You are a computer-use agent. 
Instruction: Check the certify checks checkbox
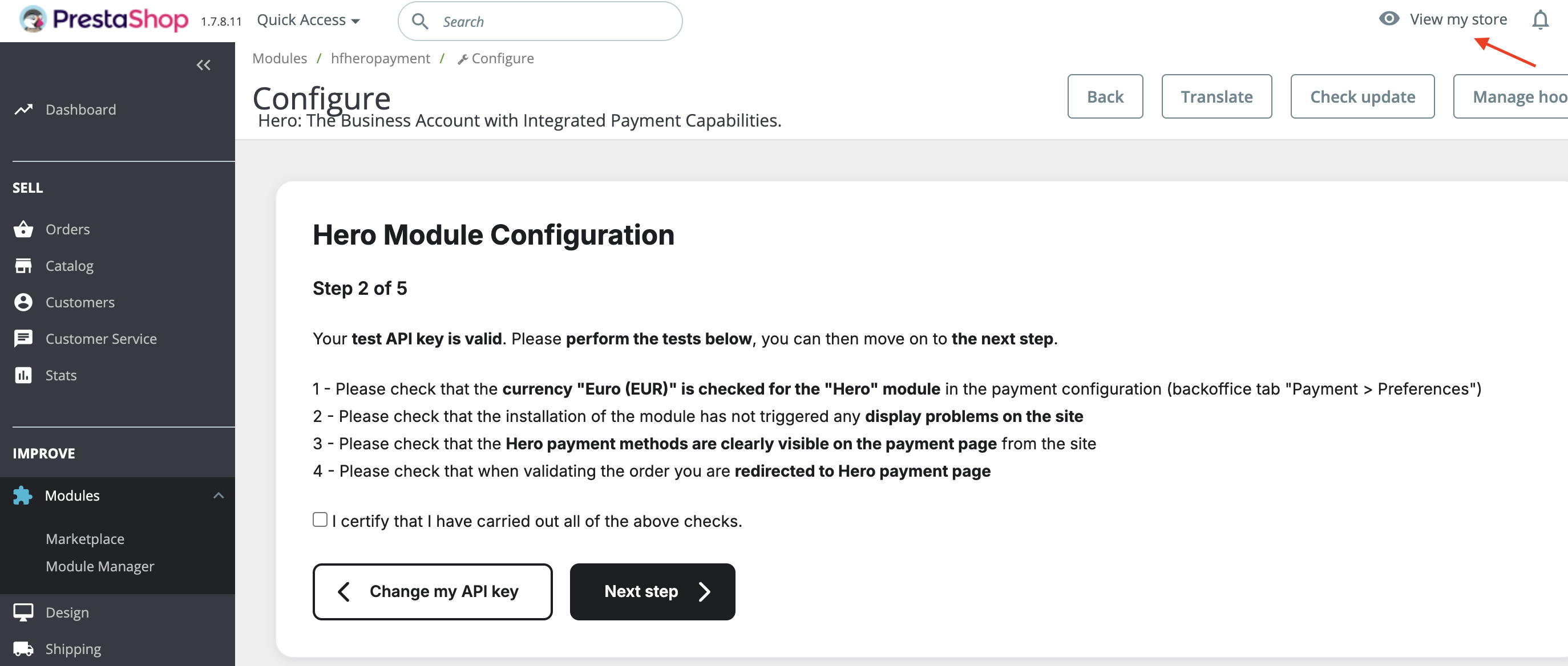pos(320,519)
